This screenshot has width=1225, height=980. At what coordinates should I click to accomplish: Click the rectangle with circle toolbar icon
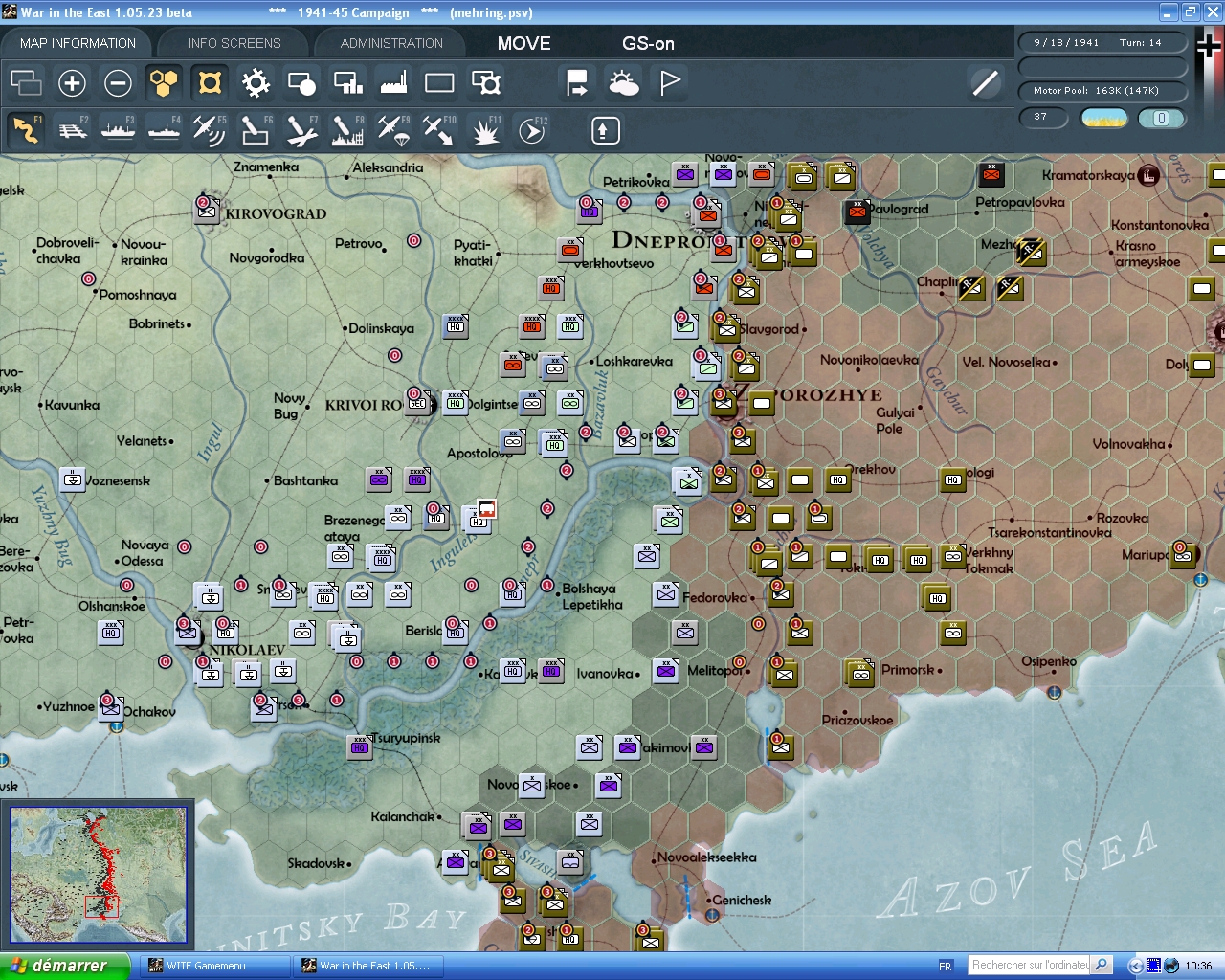pyautogui.click(x=301, y=83)
